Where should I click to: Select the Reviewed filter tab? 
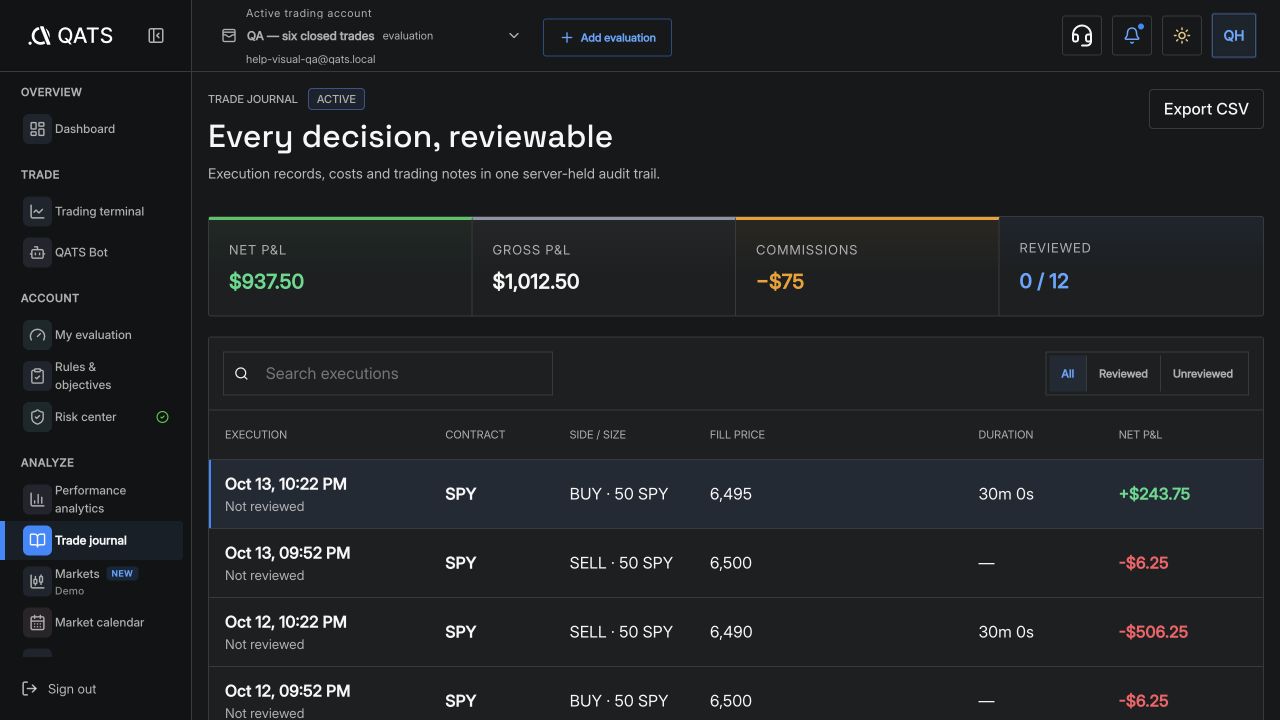1123,374
